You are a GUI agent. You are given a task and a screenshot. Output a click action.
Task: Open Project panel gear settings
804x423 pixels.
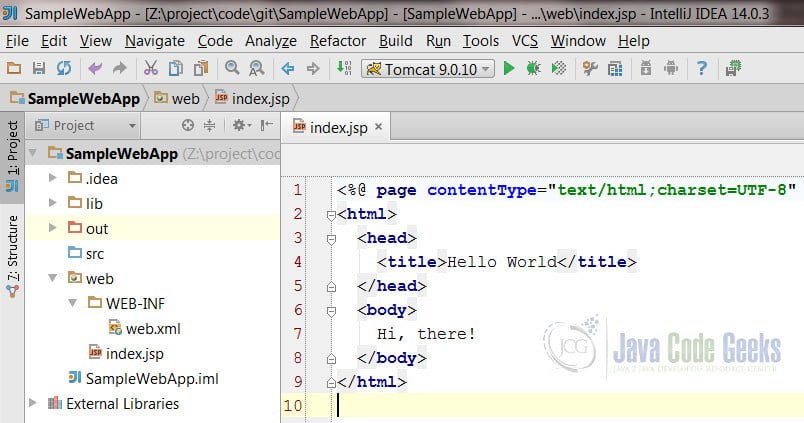tap(241, 125)
